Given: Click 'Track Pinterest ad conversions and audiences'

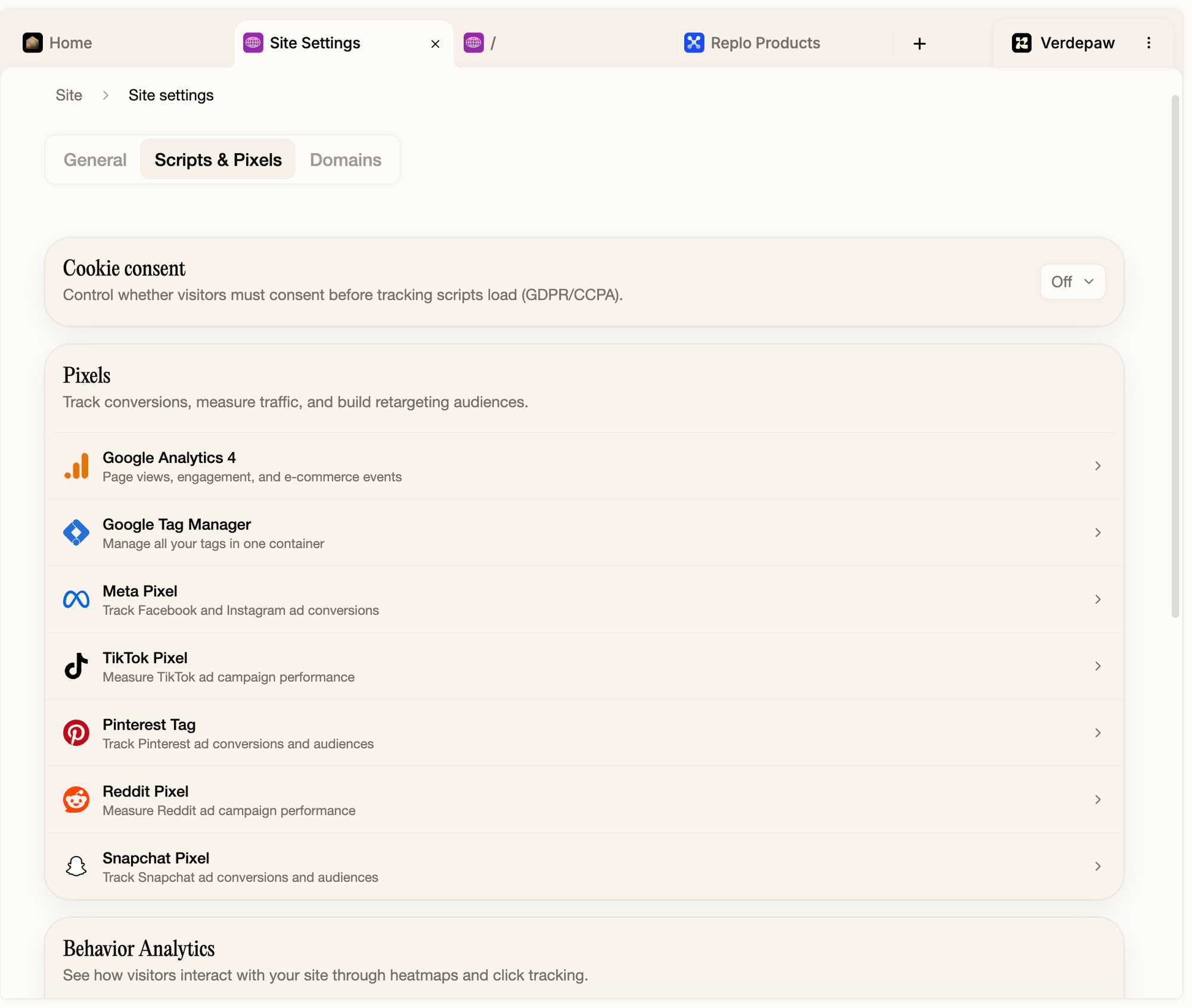Looking at the screenshot, I should coord(238,743).
